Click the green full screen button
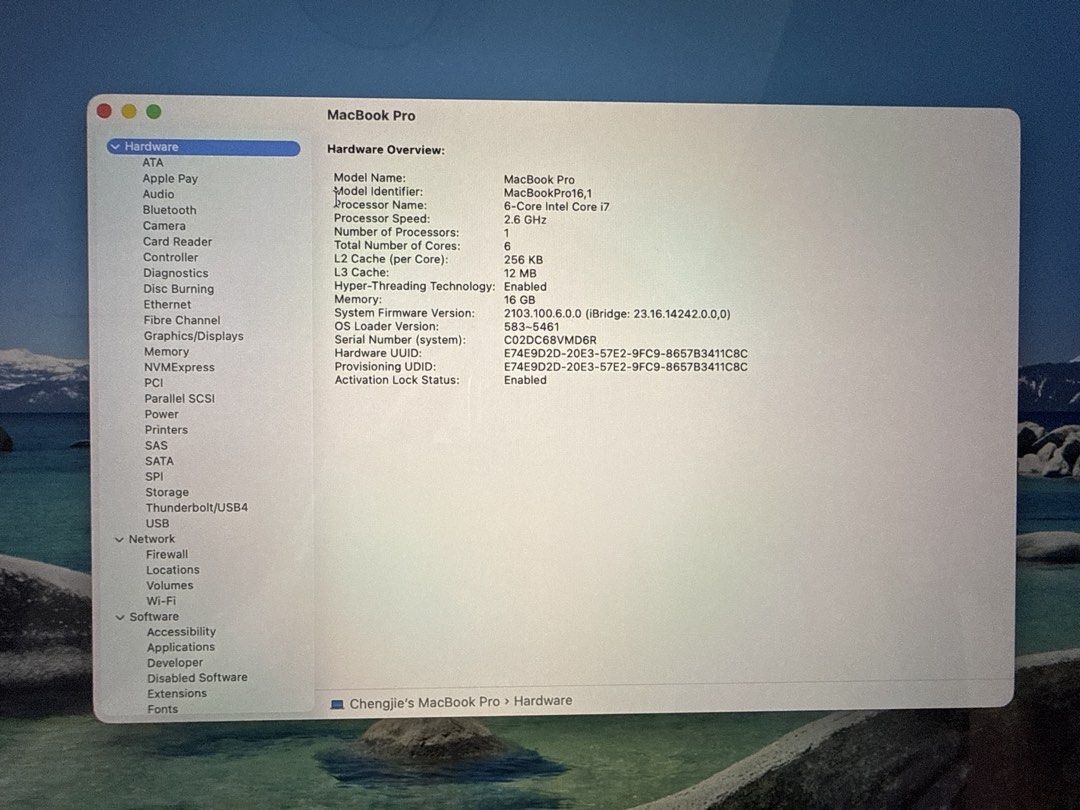This screenshot has width=1080, height=810. [x=154, y=112]
